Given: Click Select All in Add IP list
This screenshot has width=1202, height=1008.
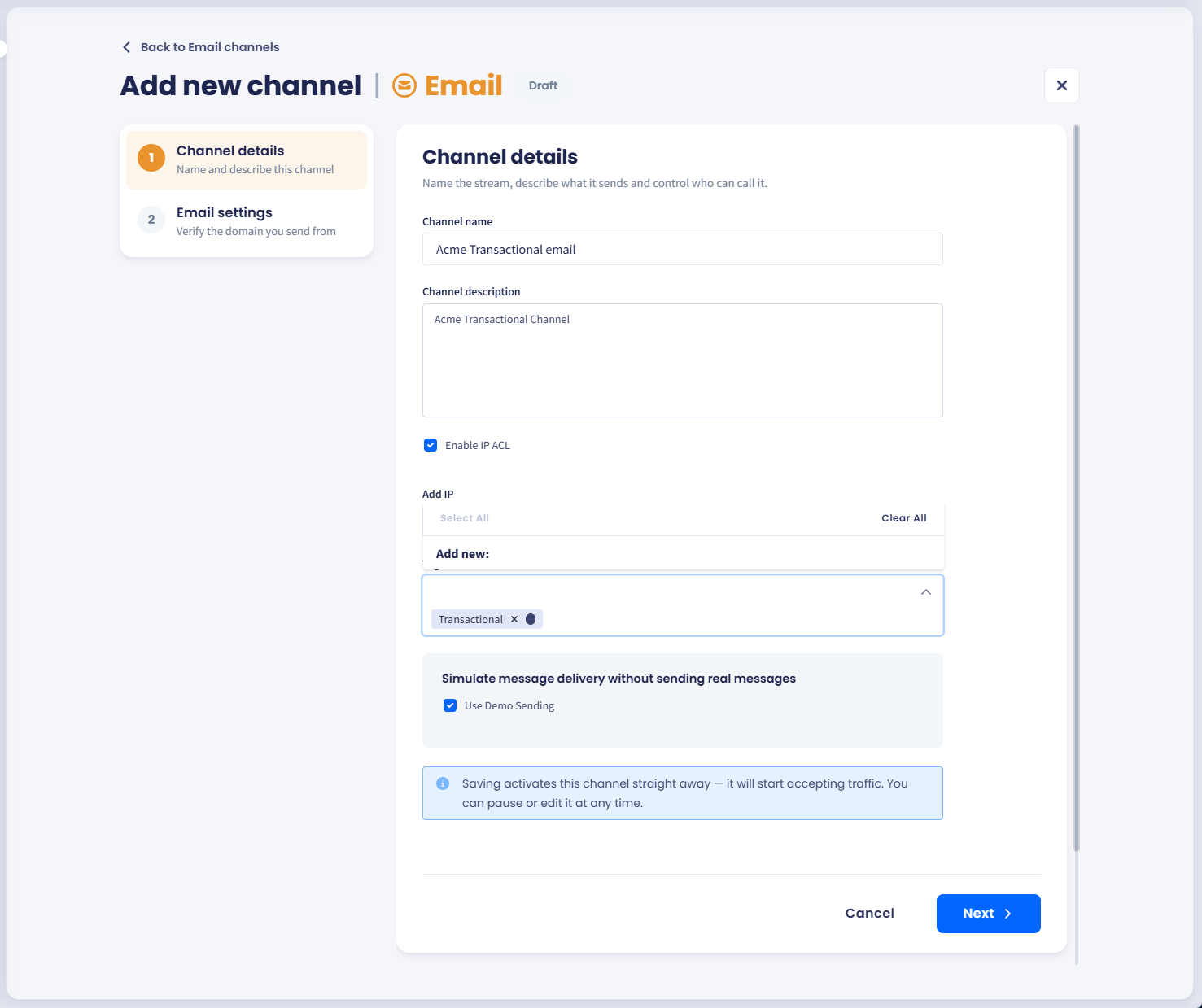Looking at the screenshot, I should click(x=465, y=518).
